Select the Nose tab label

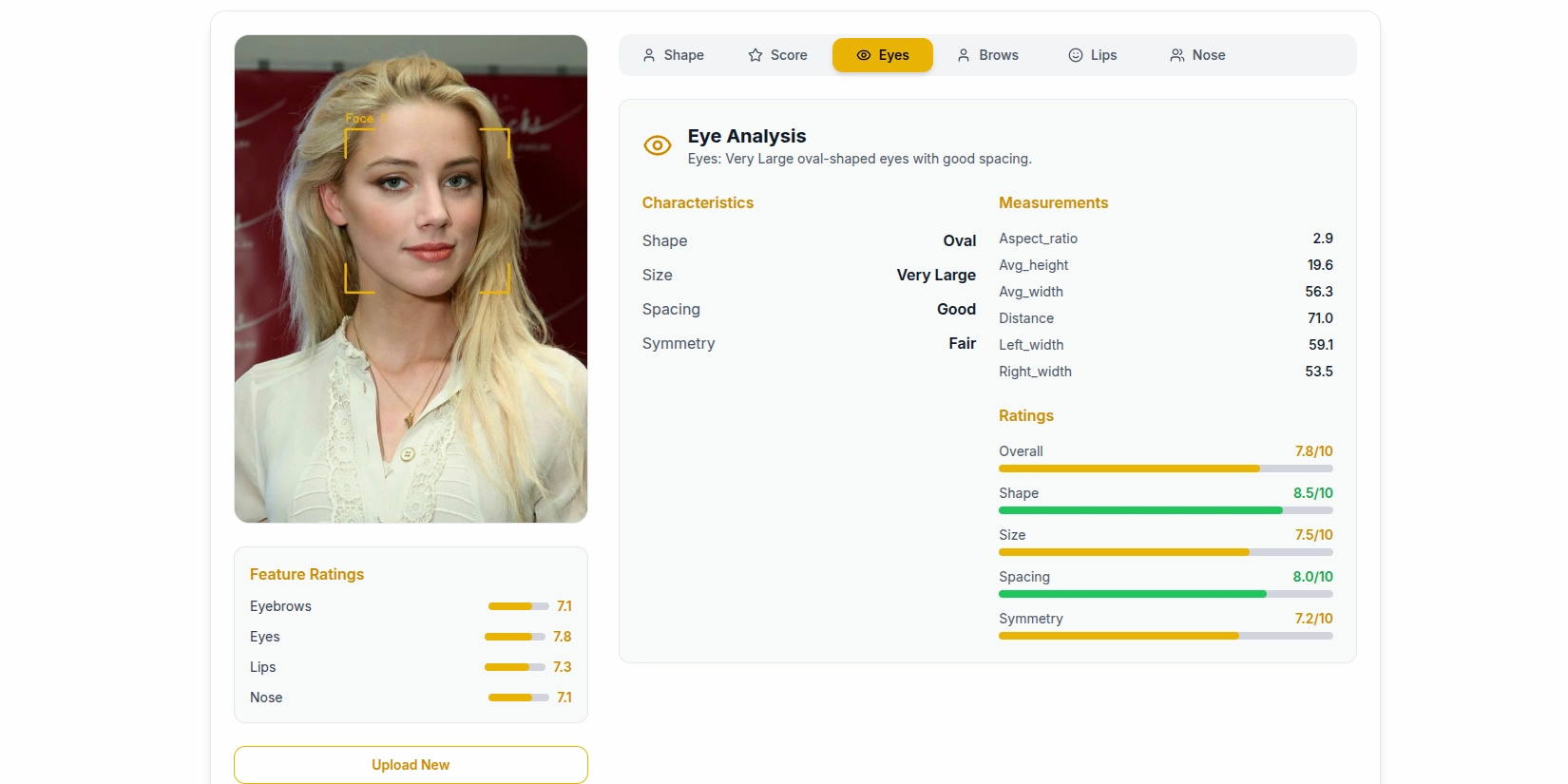tap(1208, 55)
